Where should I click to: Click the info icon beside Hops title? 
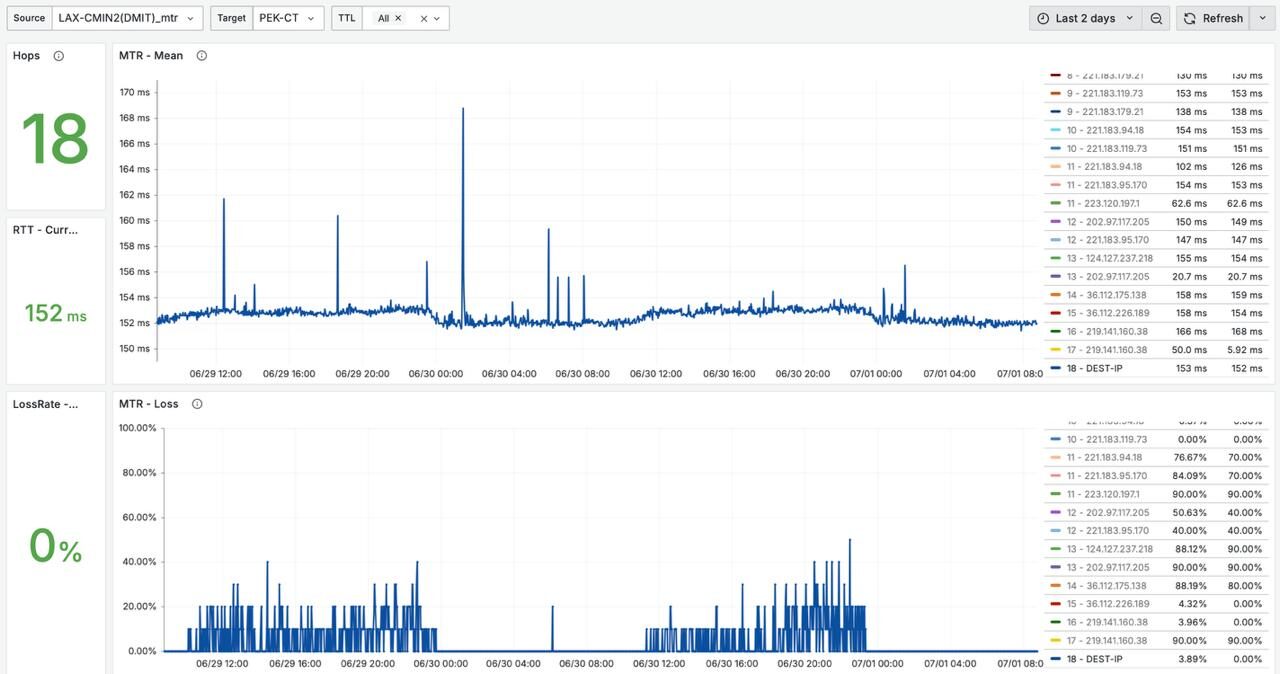[58, 56]
